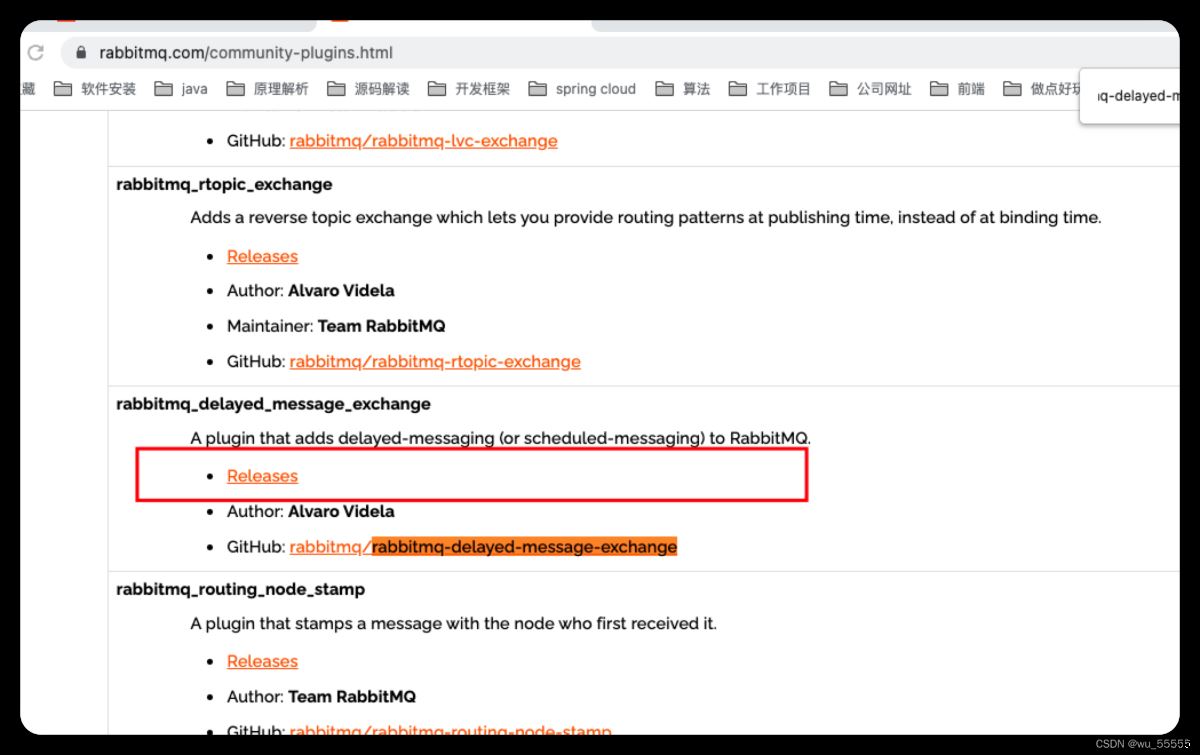This screenshot has width=1200, height=755.
Task: Open the 开发框架 bookmark folder
Action: [x=469, y=89]
